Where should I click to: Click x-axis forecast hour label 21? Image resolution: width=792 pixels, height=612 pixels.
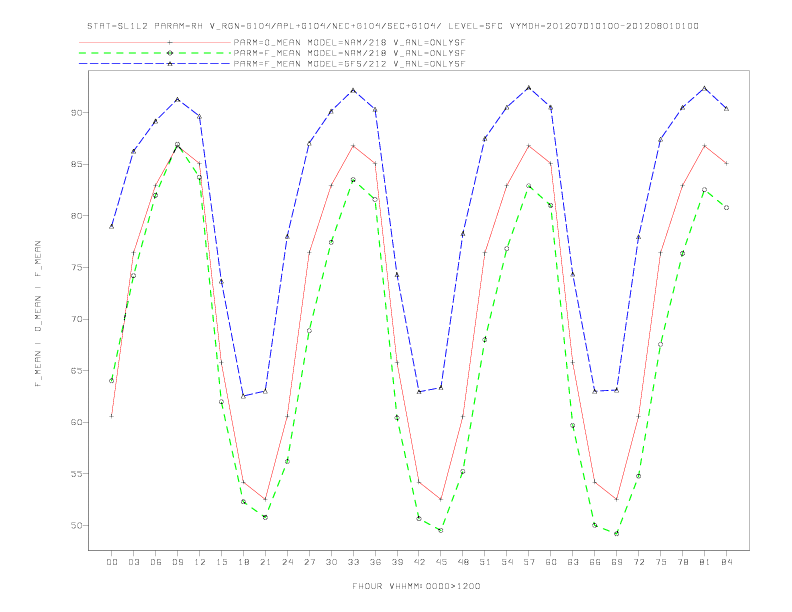pos(265,562)
